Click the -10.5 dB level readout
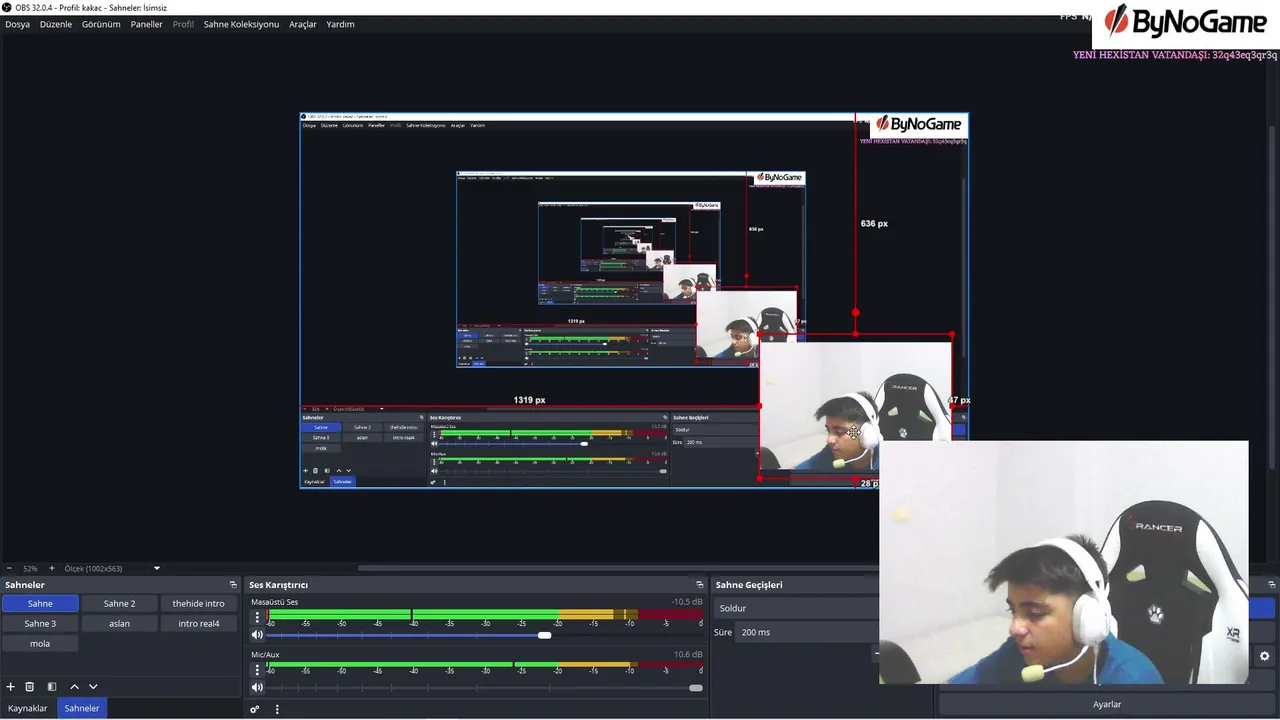1280x720 pixels. coord(687,602)
